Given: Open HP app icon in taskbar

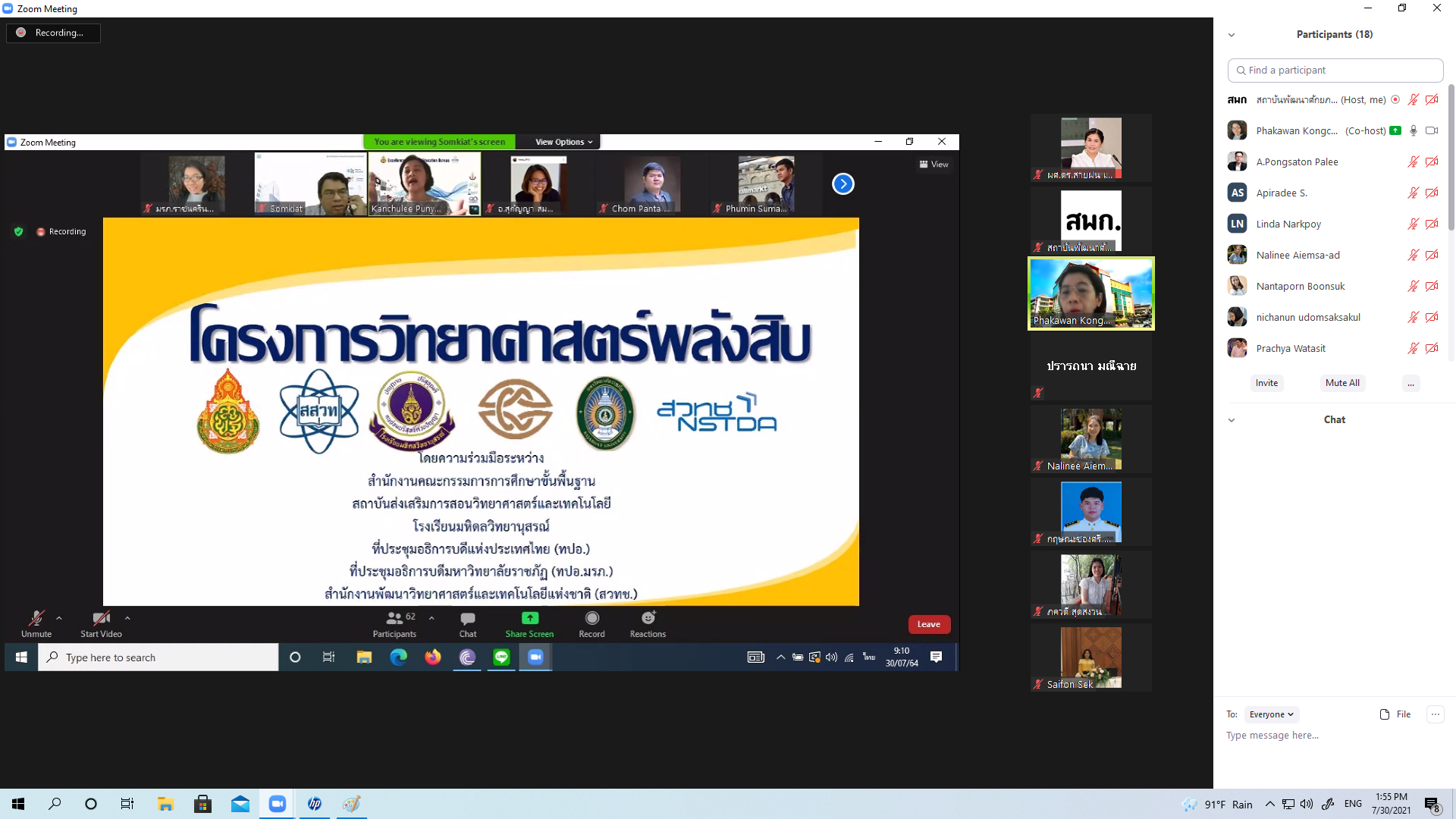Looking at the screenshot, I should tap(315, 804).
